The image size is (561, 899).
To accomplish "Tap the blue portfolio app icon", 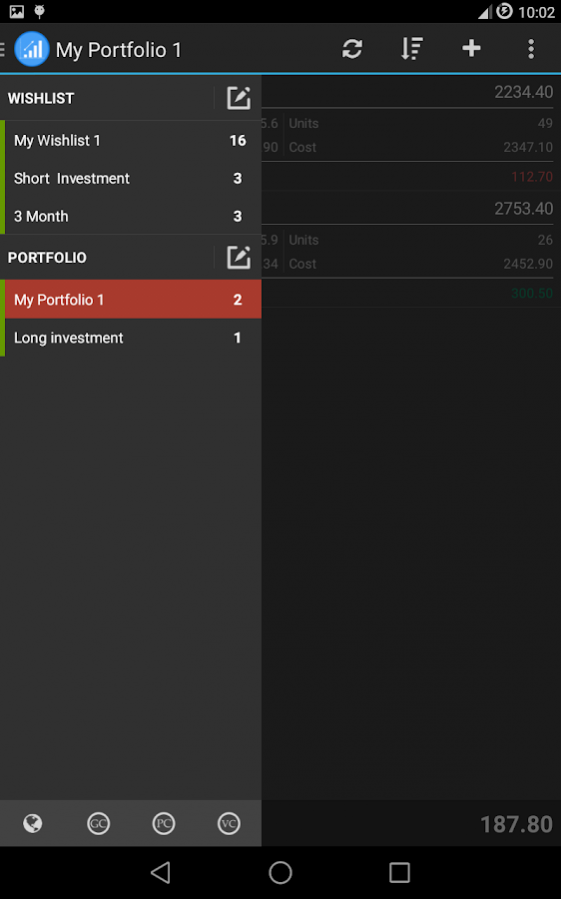I will (x=32, y=49).
